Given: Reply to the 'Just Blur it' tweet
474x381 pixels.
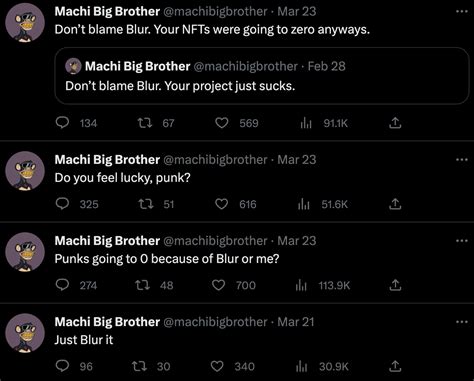Looking at the screenshot, I should [62, 366].
